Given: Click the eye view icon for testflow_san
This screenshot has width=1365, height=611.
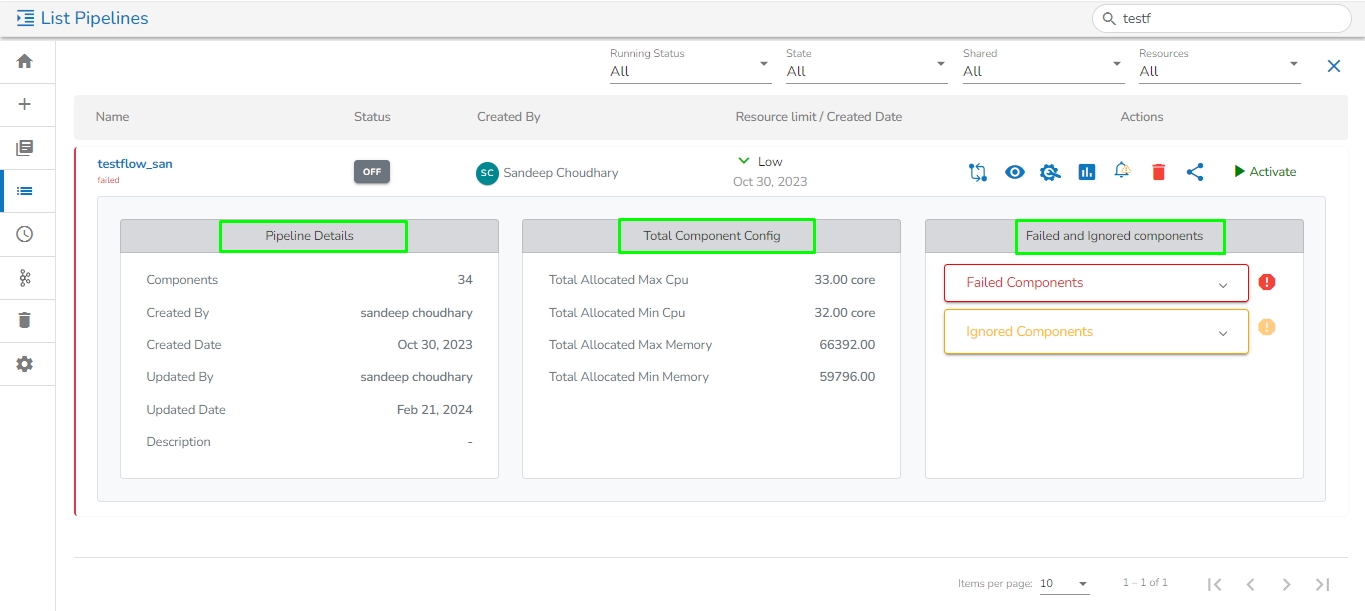Looking at the screenshot, I should point(1015,172).
